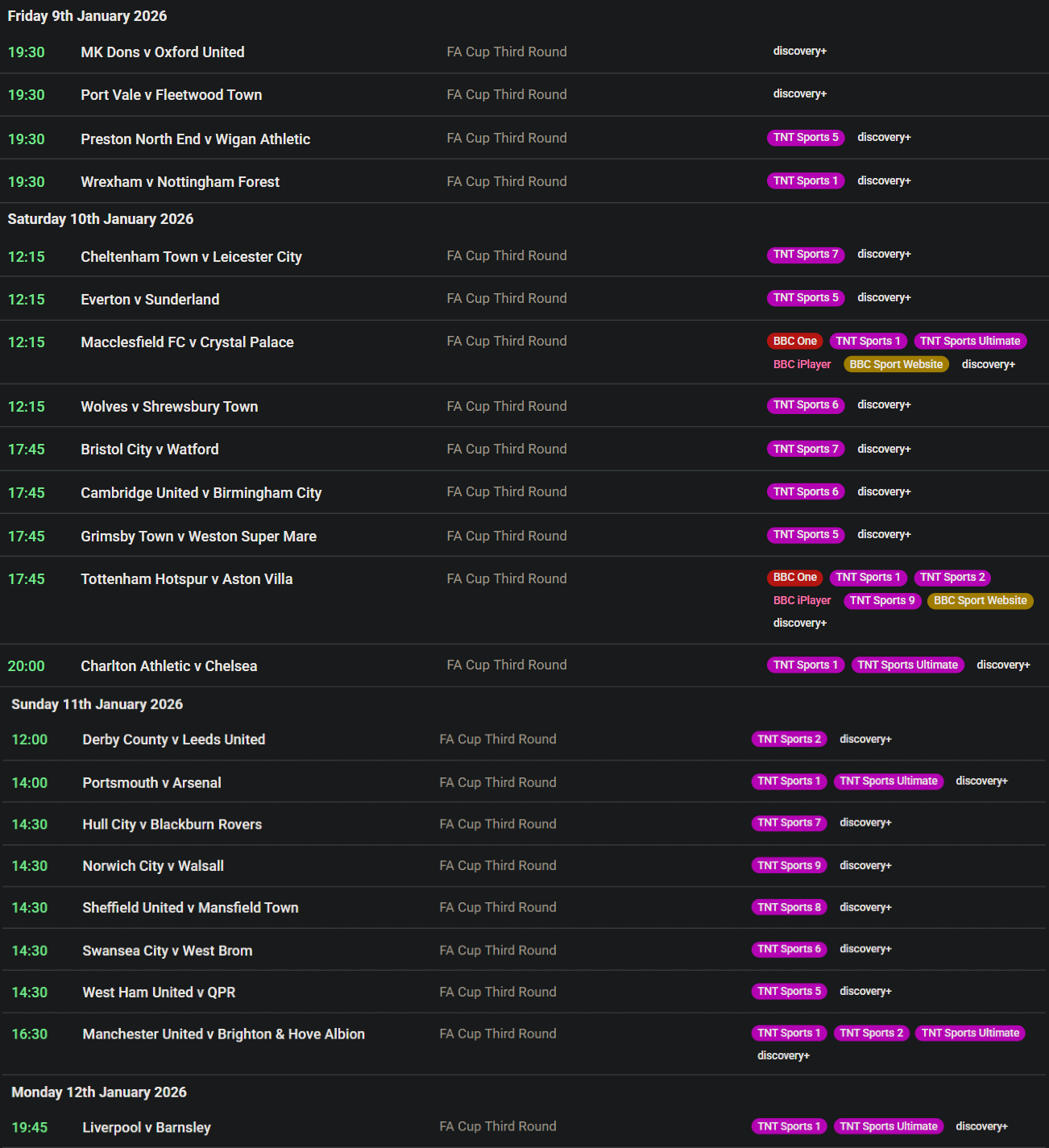The image size is (1049, 1148).
Task: Click TNT Sports Ultimate for Manchester United match
Action: pyautogui.click(x=970, y=1034)
